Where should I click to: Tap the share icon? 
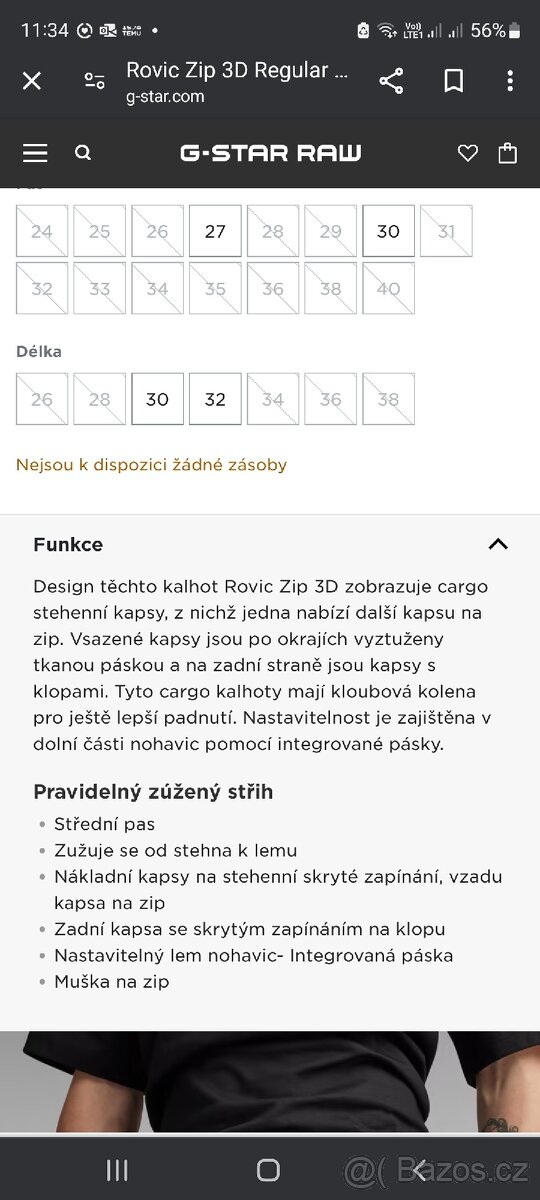[391, 81]
